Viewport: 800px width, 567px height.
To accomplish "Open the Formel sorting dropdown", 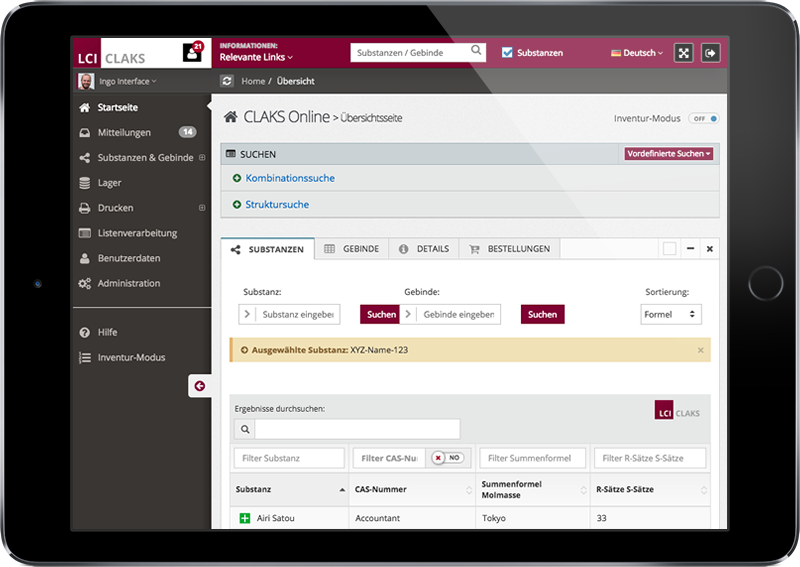I will [x=670, y=314].
